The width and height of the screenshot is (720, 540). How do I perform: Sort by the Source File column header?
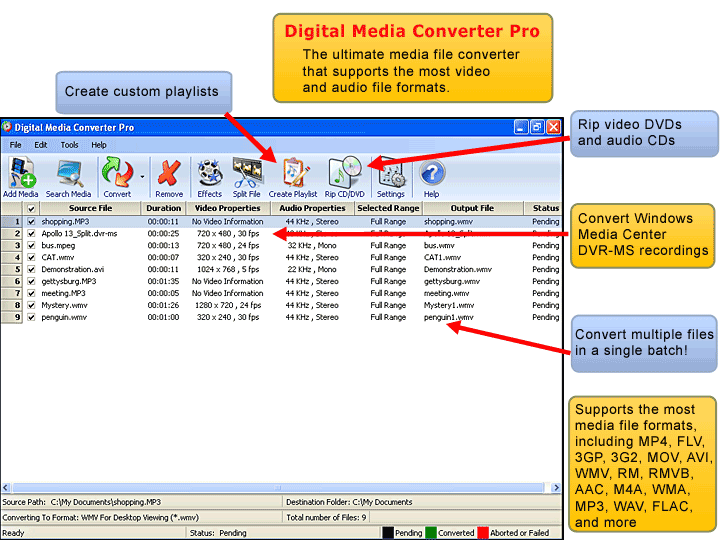(x=90, y=209)
